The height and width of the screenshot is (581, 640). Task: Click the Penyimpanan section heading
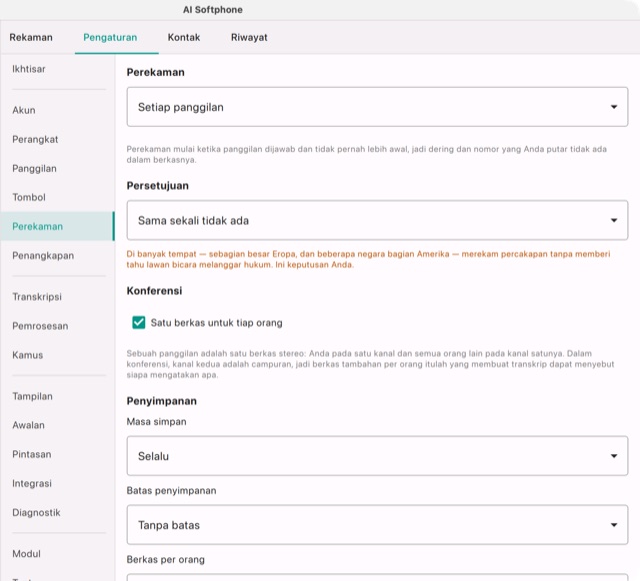(x=162, y=401)
